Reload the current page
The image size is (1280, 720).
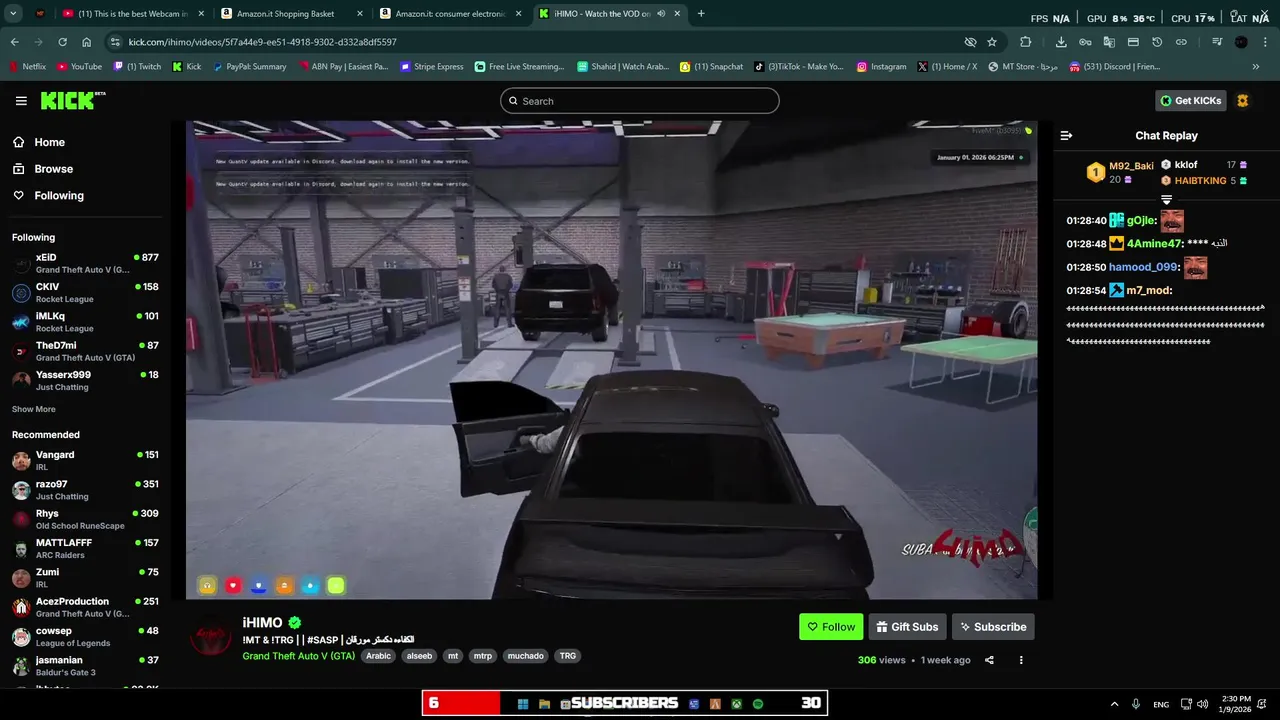pos(62,42)
